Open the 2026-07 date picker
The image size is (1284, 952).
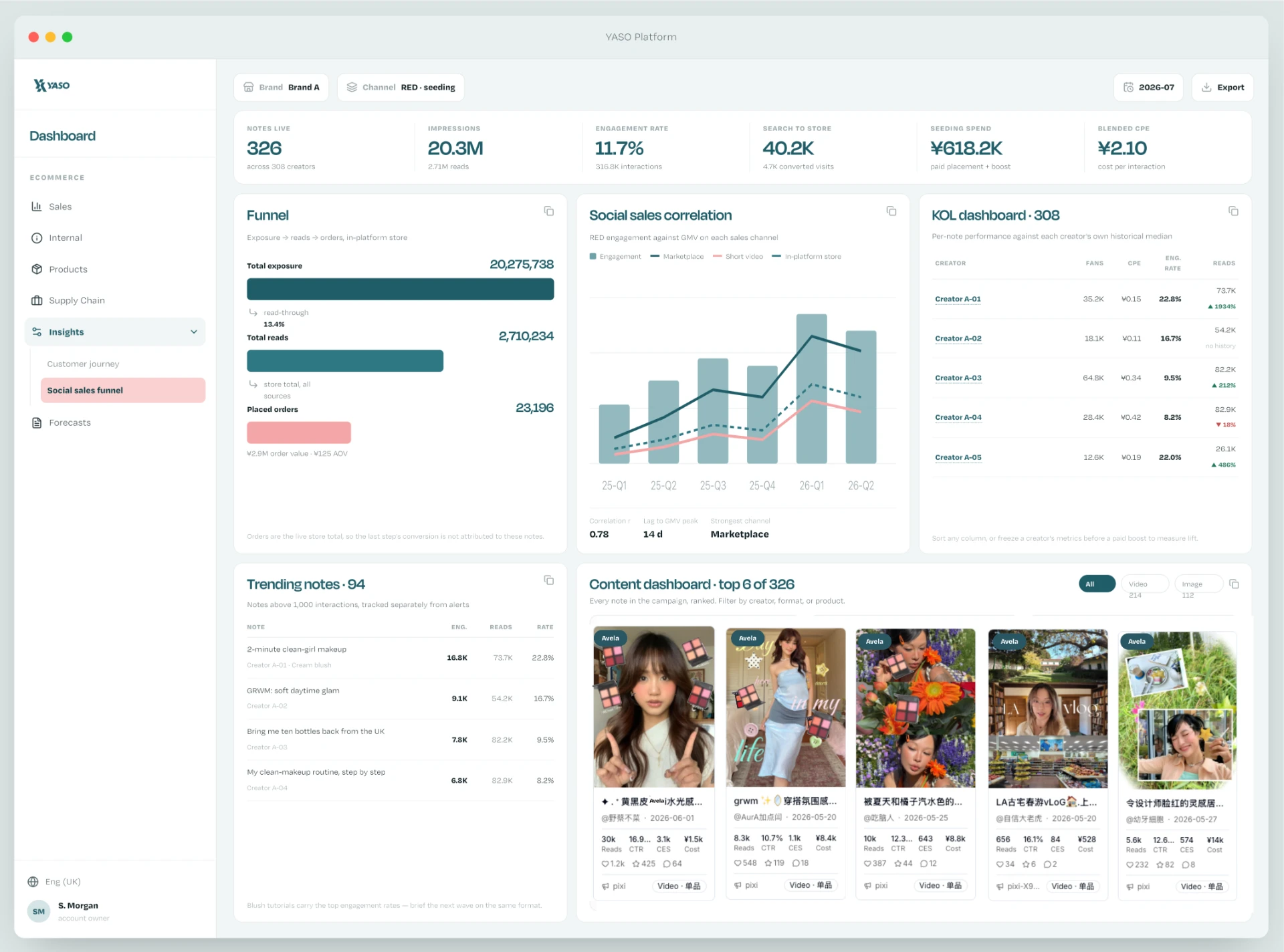click(x=1148, y=88)
